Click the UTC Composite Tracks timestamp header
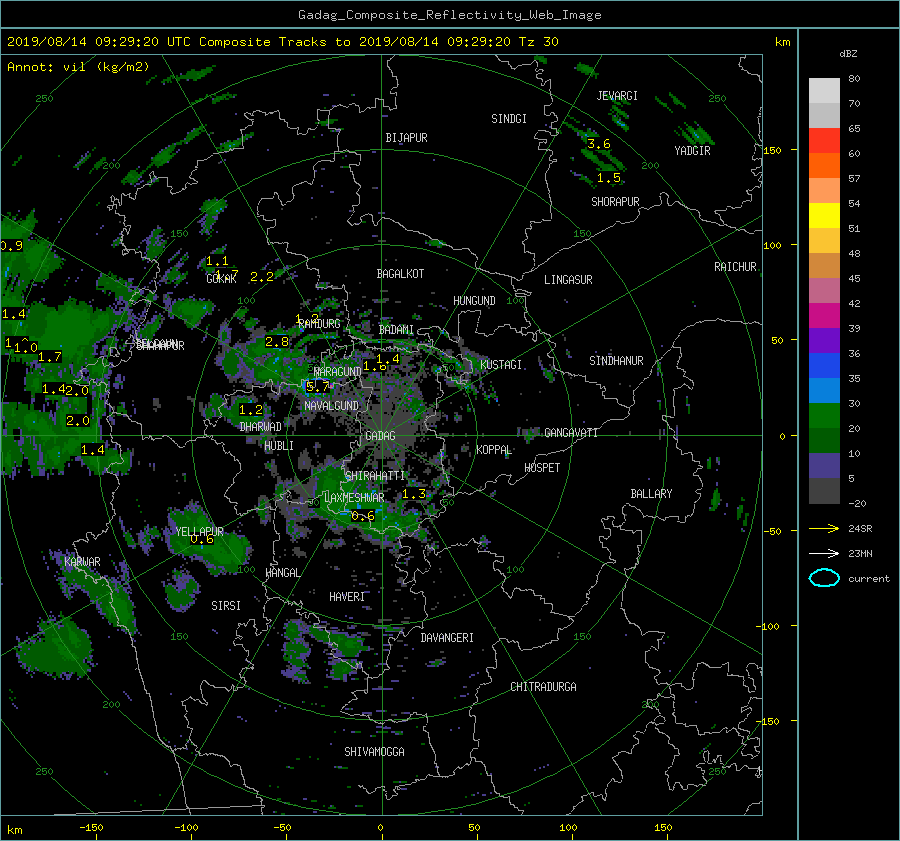The height and width of the screenshot is (841, 900). click(x=282, y=41)
